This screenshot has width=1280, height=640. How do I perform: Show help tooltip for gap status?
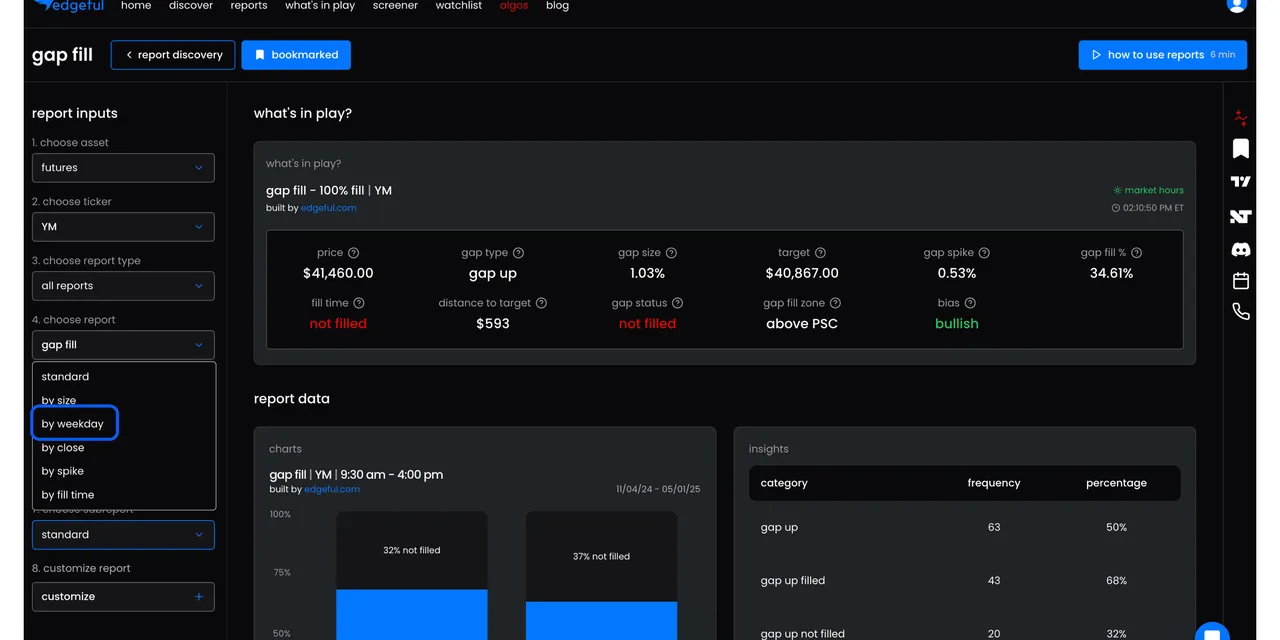(x=677, y=303)
